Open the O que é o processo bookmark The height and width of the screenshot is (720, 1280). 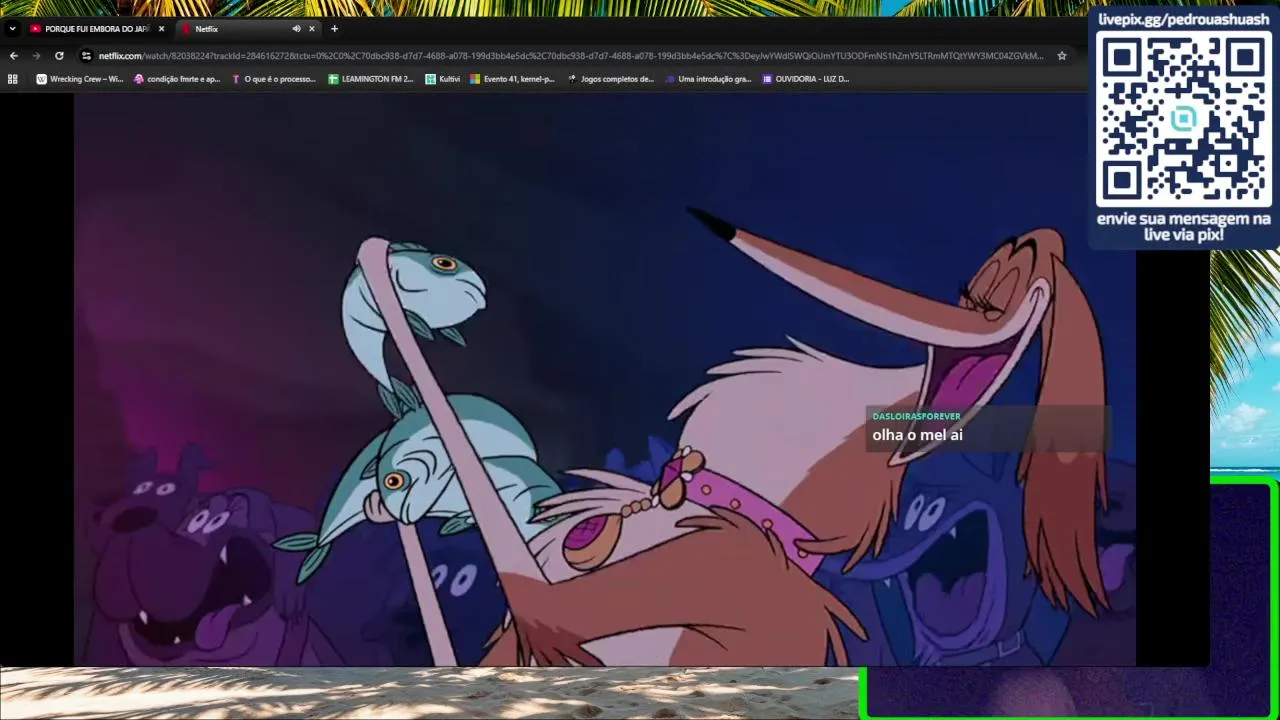274,79
